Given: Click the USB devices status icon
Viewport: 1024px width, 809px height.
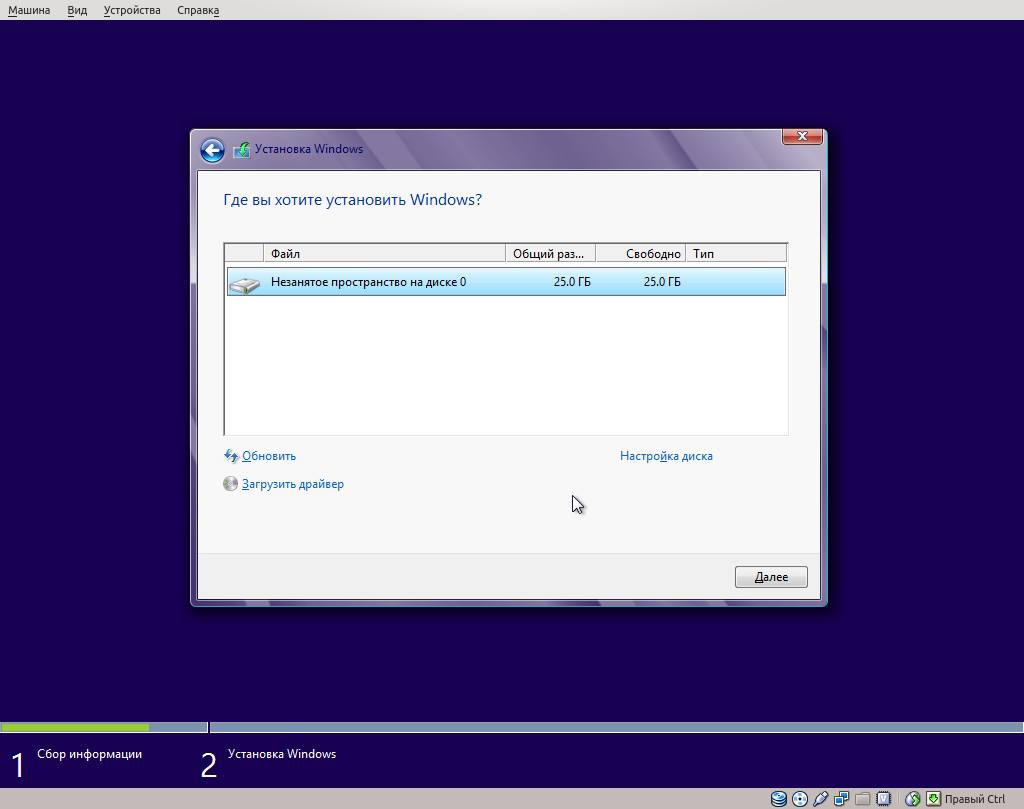Looking at the screenshot, I should 821,799.
